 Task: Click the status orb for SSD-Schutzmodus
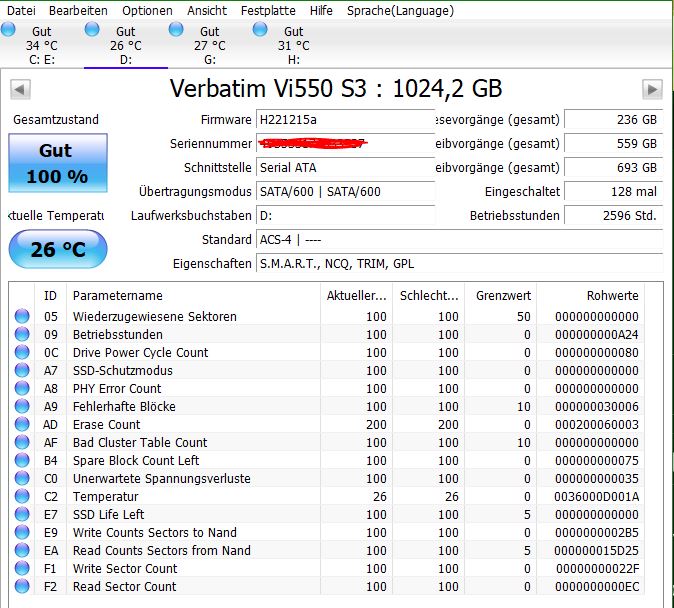click(x=22, y=370)
